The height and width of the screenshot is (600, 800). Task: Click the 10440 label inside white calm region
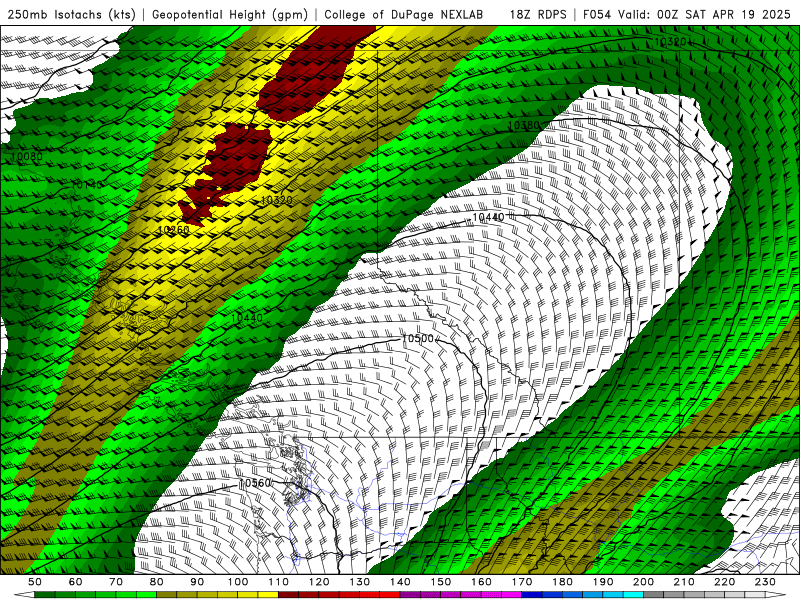coord(488,217)
